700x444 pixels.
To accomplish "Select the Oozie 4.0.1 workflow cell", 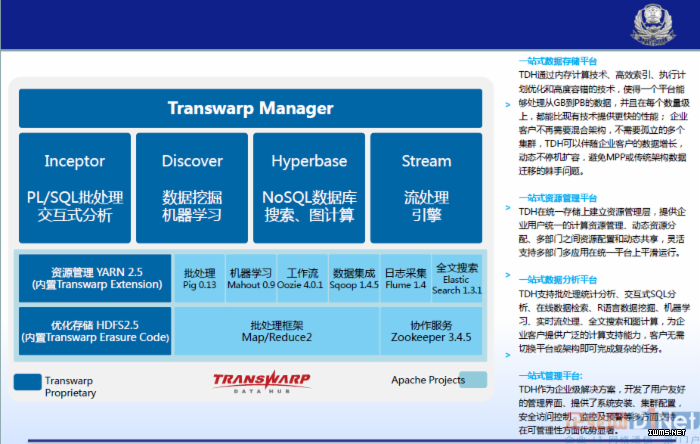I will tap(302, 278).
